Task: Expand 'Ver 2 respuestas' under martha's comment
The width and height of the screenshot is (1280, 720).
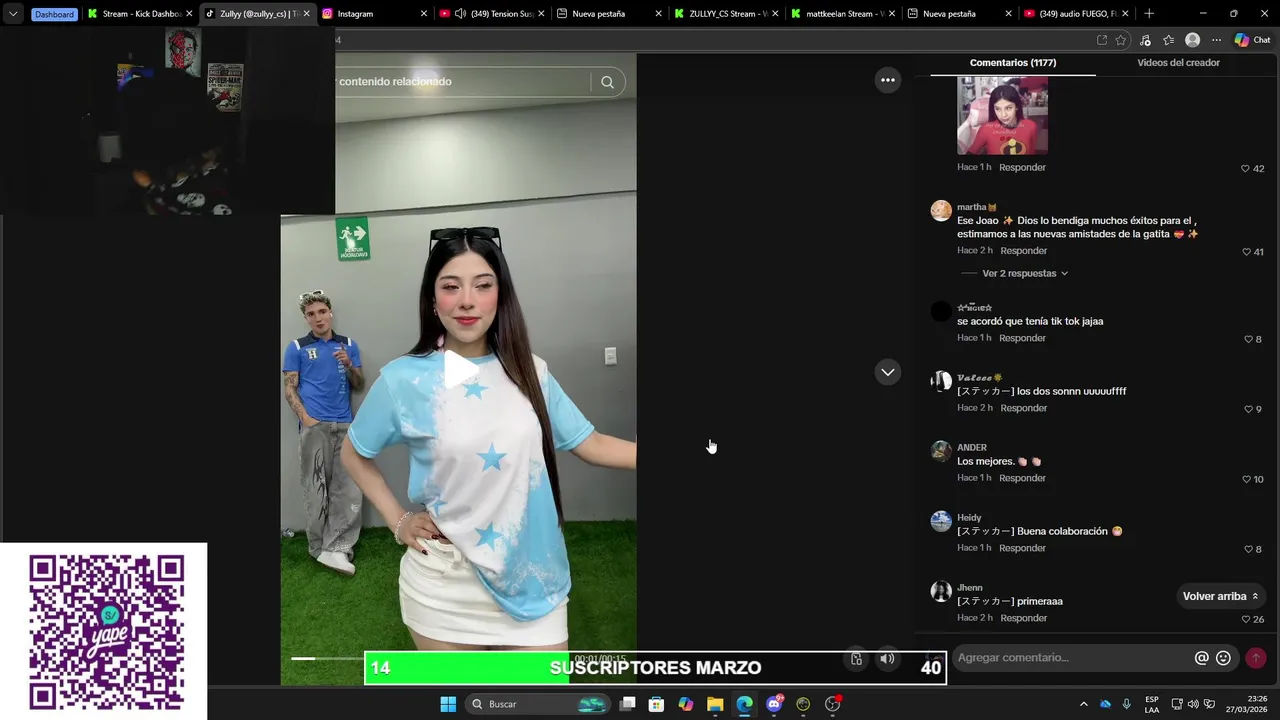Action: click(1025, 273)
